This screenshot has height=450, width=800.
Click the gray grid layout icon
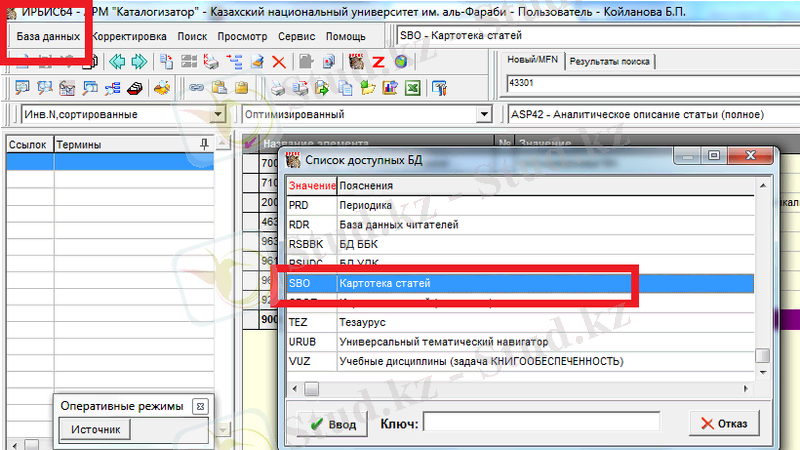coord(189,62)
